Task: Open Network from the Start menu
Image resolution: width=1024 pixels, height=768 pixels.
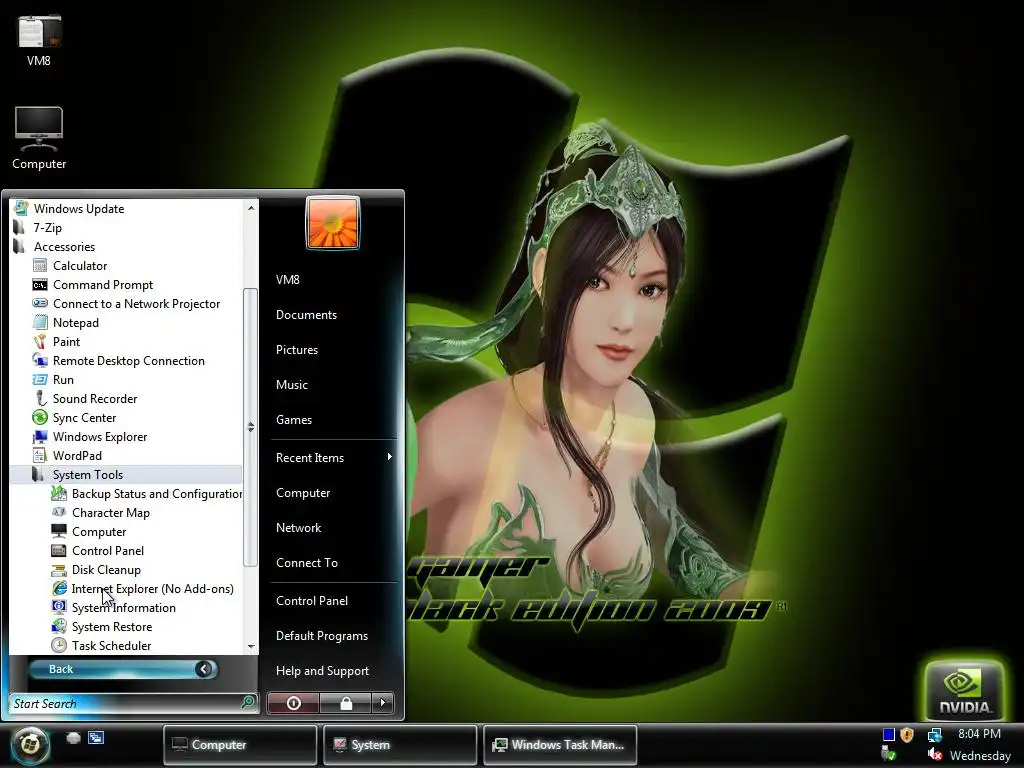Action: tap(298, 528)
